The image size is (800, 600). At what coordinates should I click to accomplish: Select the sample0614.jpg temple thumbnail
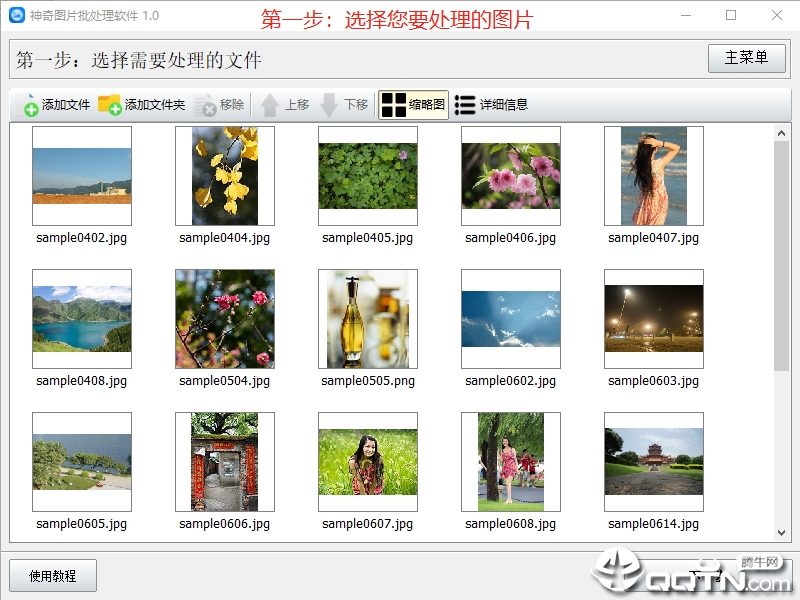tap(654, 462)
